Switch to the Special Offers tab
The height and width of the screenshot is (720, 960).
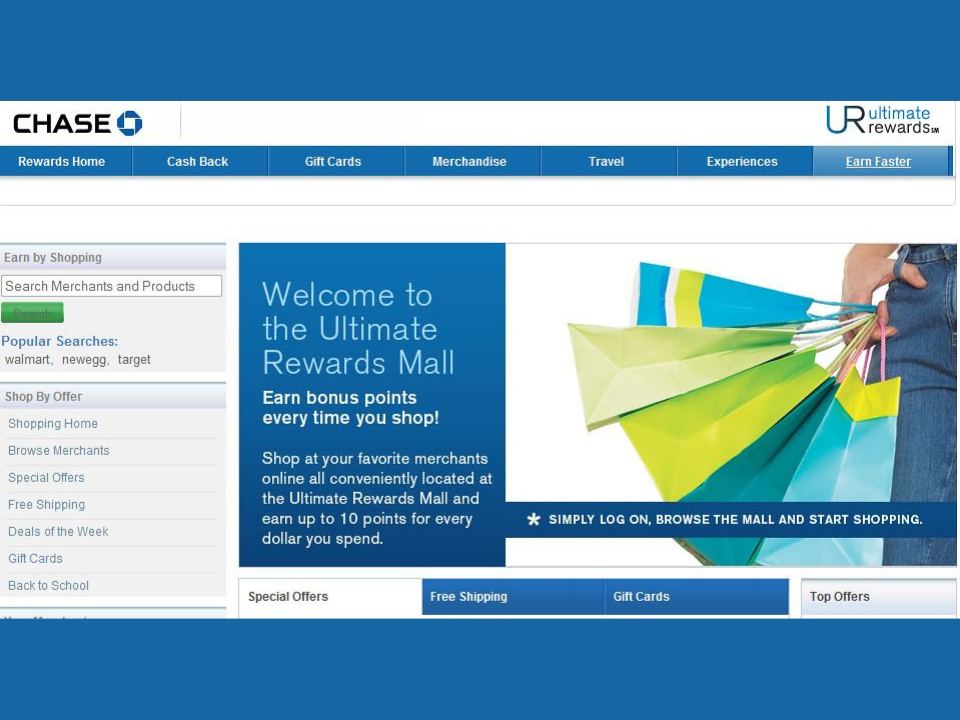(330, 596)
